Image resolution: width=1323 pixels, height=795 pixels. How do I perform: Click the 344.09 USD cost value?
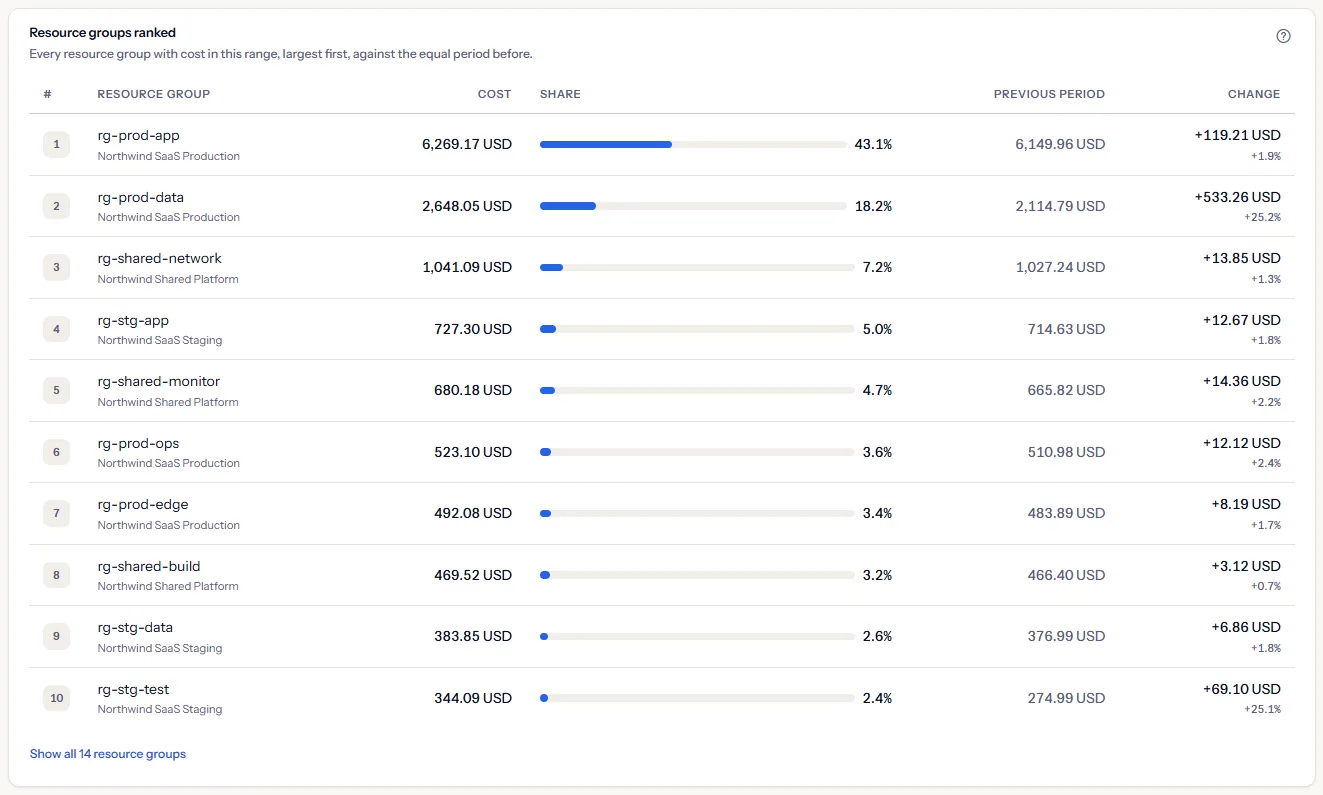[x=473, y=698]
